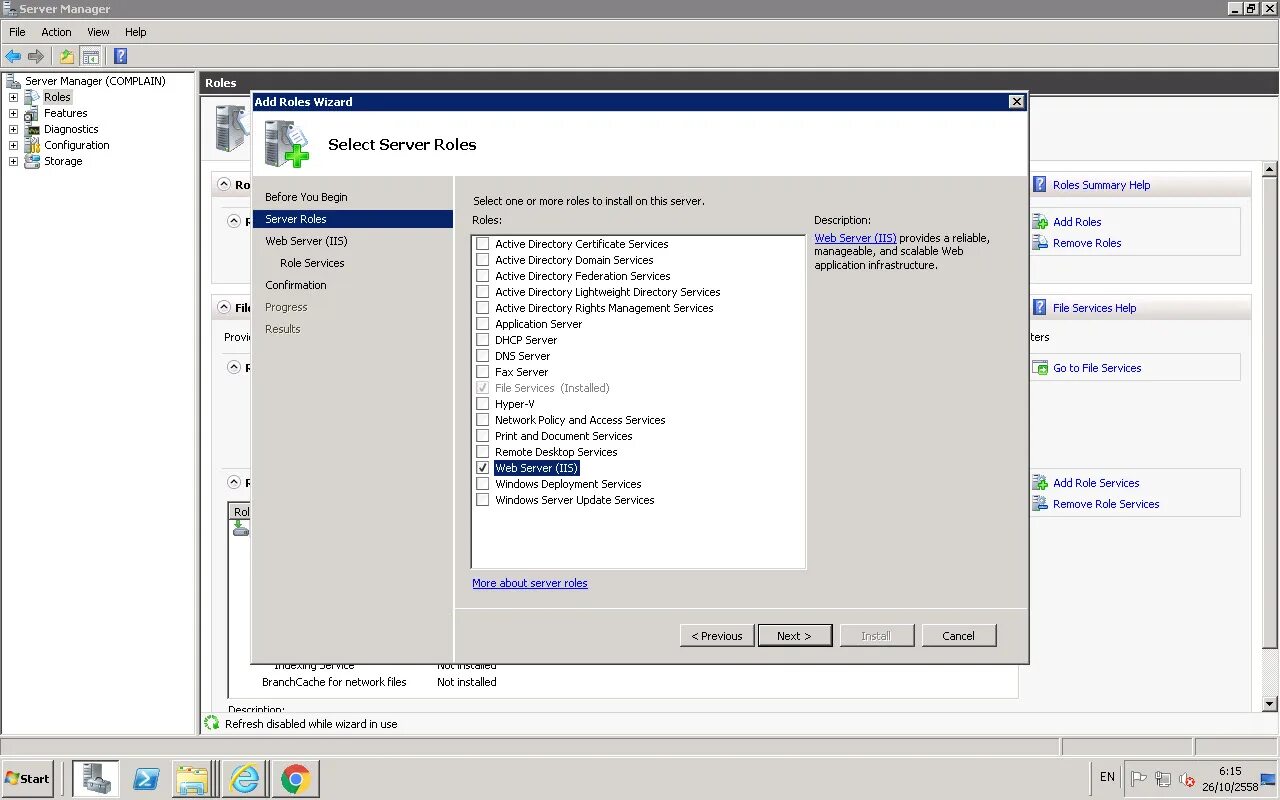1280x800 pixels.
Task: Uncheck the Web Server (IIS) role
Action: (x=483, y=468)
